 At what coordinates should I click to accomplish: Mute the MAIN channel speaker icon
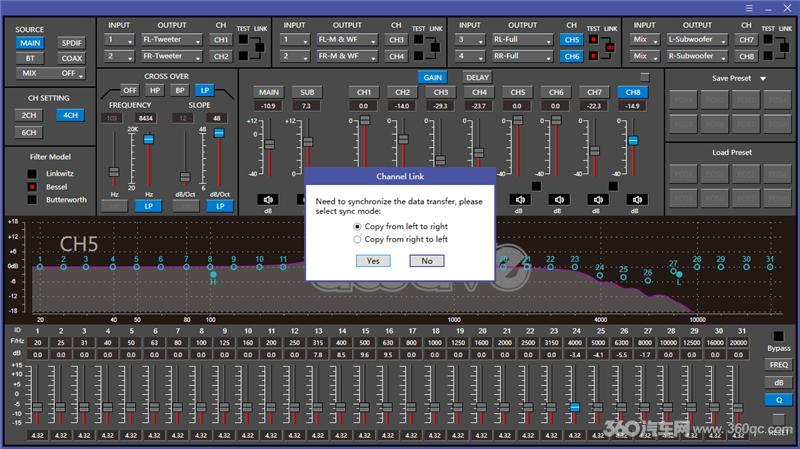coord(268,199)
